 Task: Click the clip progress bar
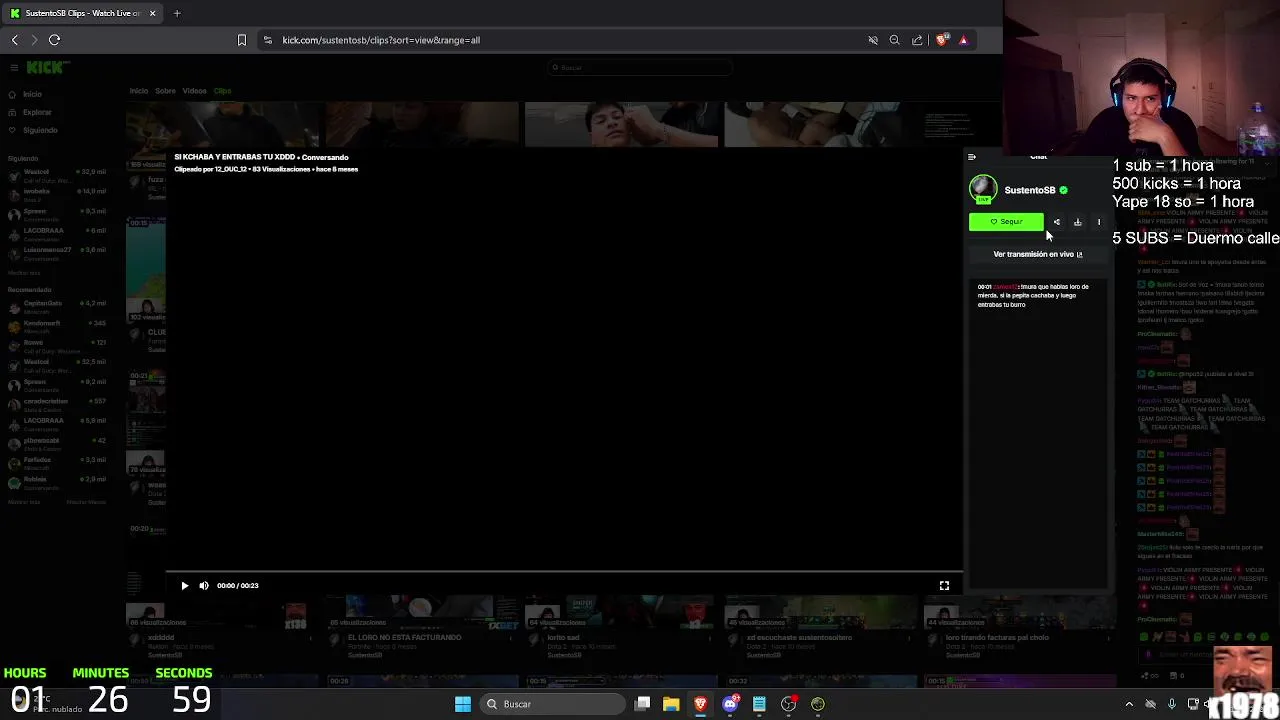coord(564,573)
